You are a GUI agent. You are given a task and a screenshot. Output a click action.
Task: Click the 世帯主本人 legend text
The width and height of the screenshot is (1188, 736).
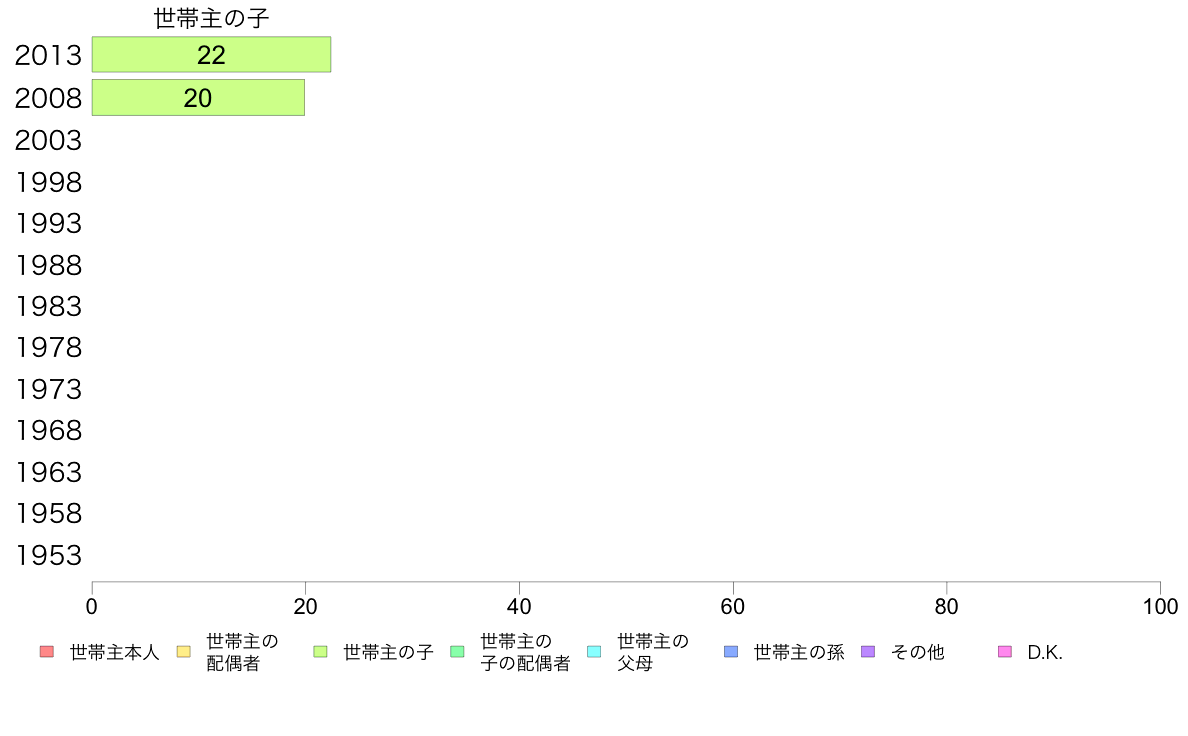(114, 652)
